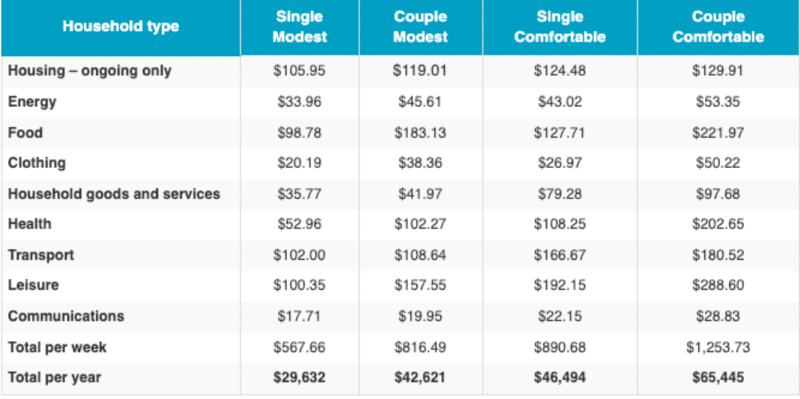
Task: Click the Couple Comfortable column header
Action: pyautogui.click(x=717, y=27)
